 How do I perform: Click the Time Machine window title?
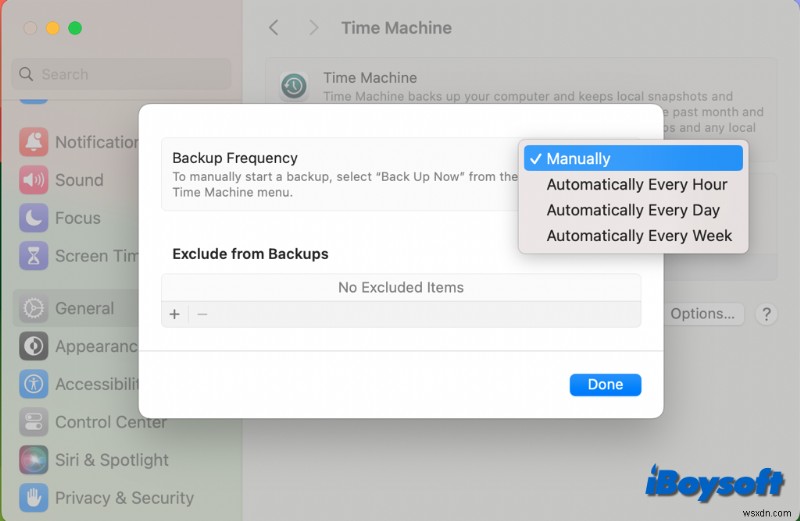[x=396, y=28]
